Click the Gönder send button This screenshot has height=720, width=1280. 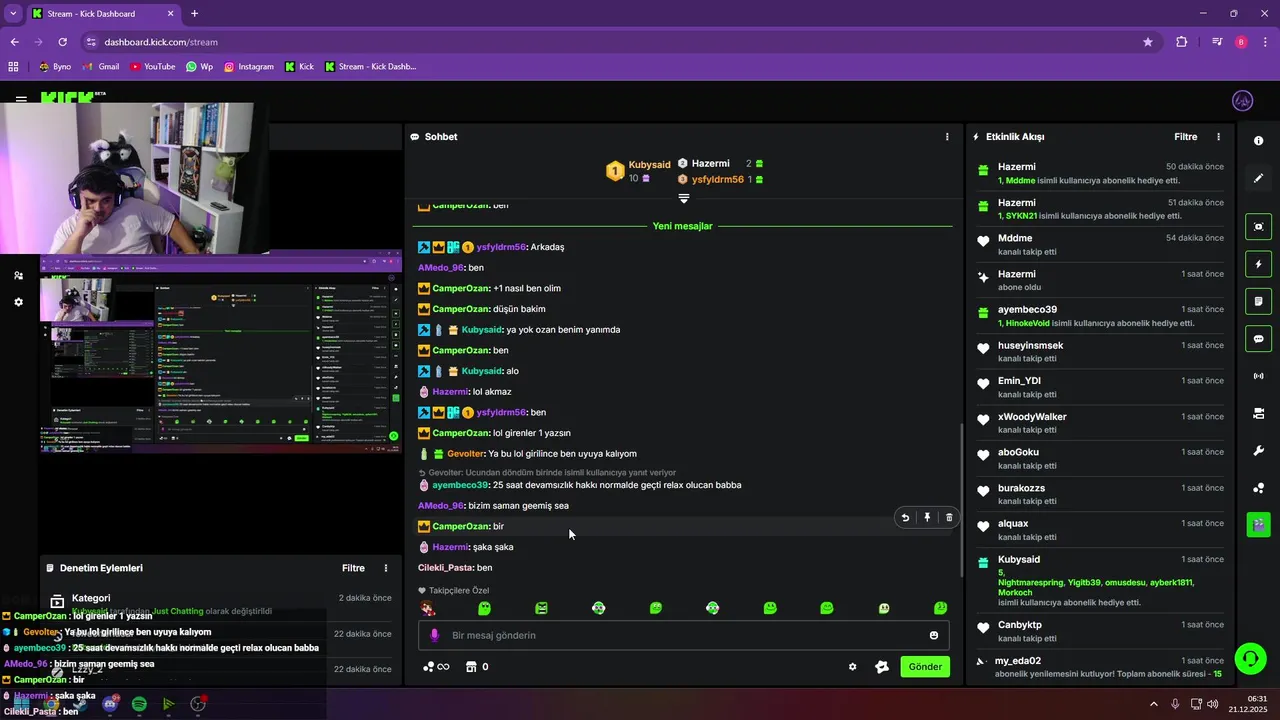click(925, 667)
